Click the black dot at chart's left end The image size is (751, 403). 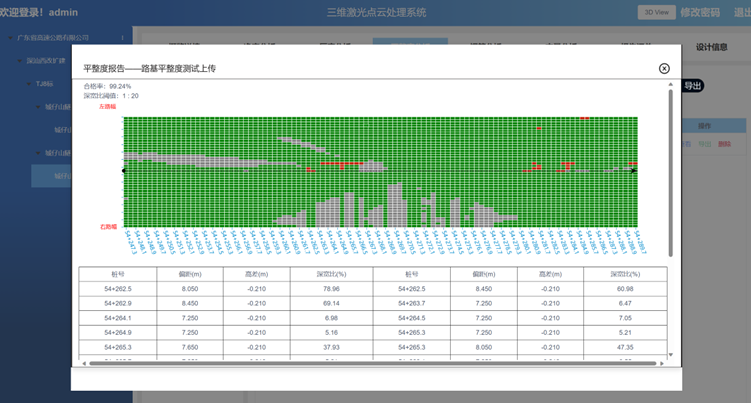pos(124,171)
